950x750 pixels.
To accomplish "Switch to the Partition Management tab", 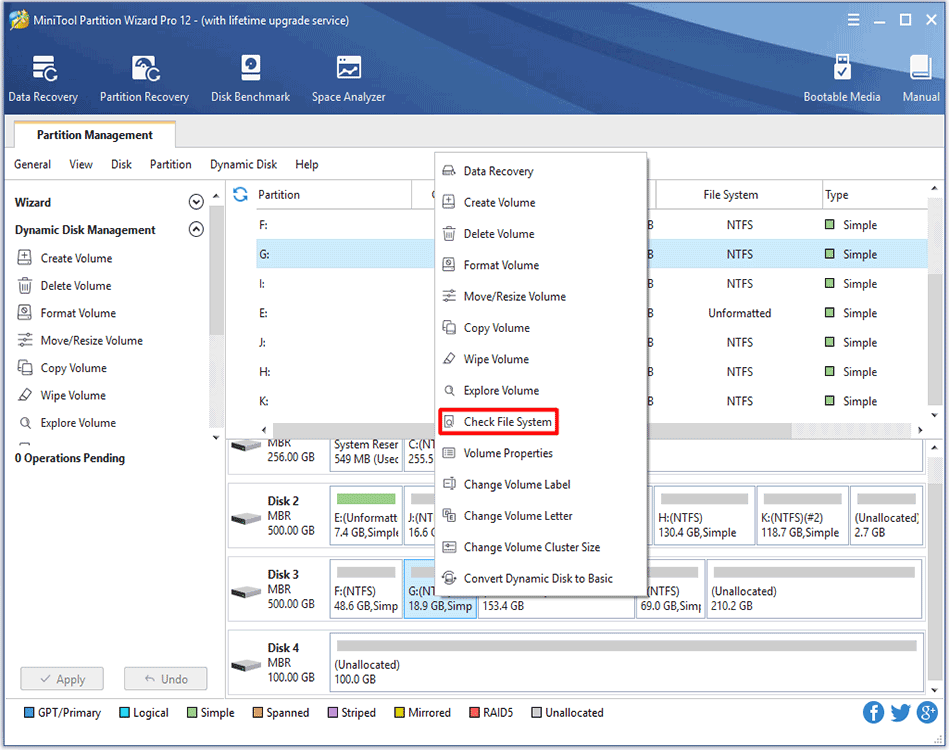I will [94, 134].
